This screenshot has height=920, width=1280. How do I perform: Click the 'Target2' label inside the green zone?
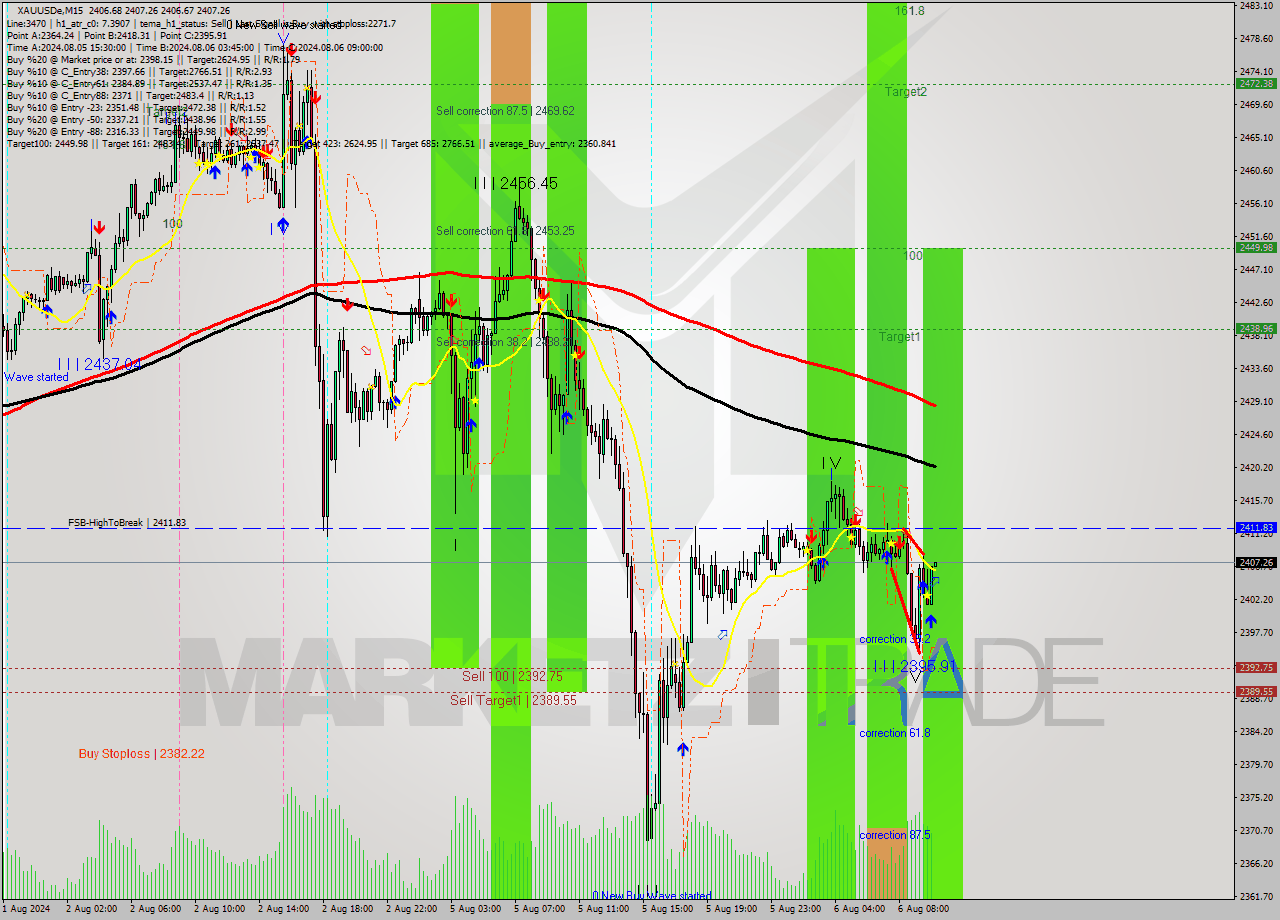(905, 92)
